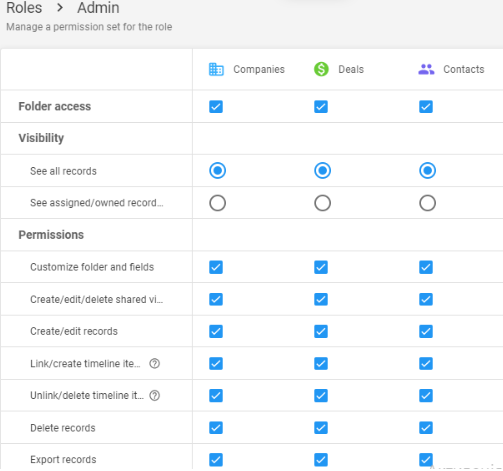Viewport: 503px width, 471px height.
Task: Open help icon for Link/create timeline items
Action: [x=155, y=363]
